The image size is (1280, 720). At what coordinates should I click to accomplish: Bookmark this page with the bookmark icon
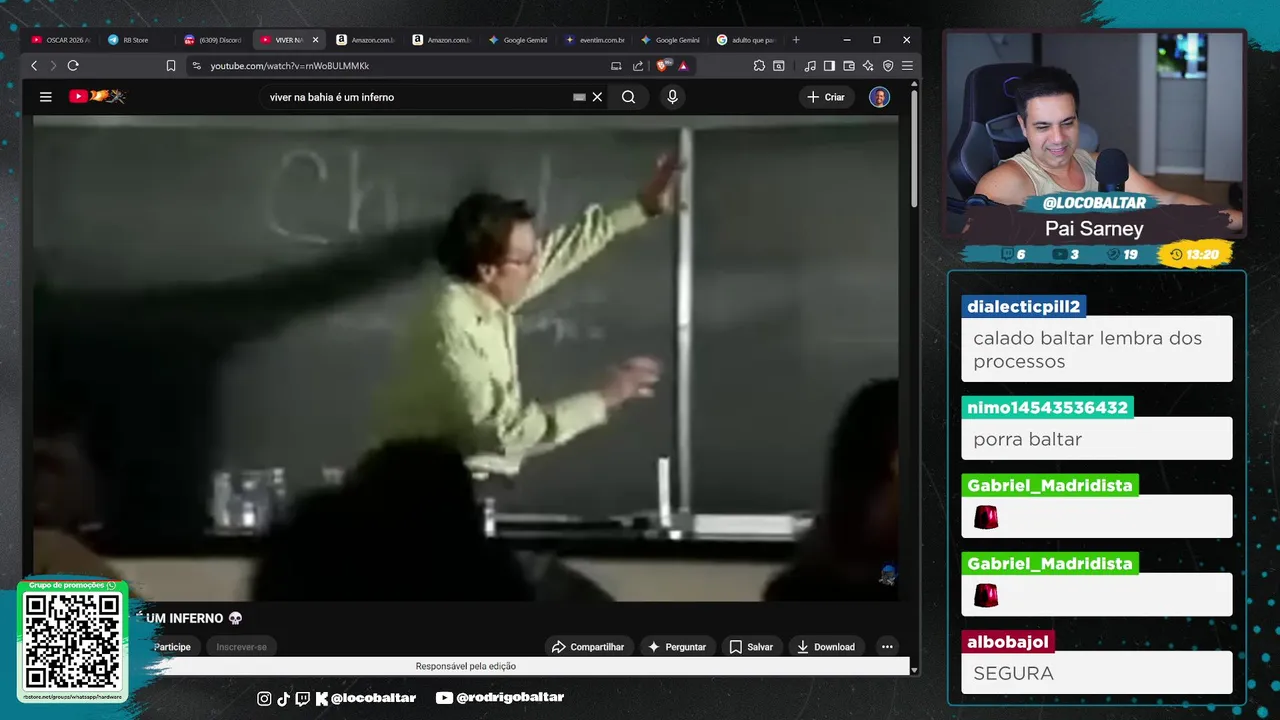pos(171,66)
